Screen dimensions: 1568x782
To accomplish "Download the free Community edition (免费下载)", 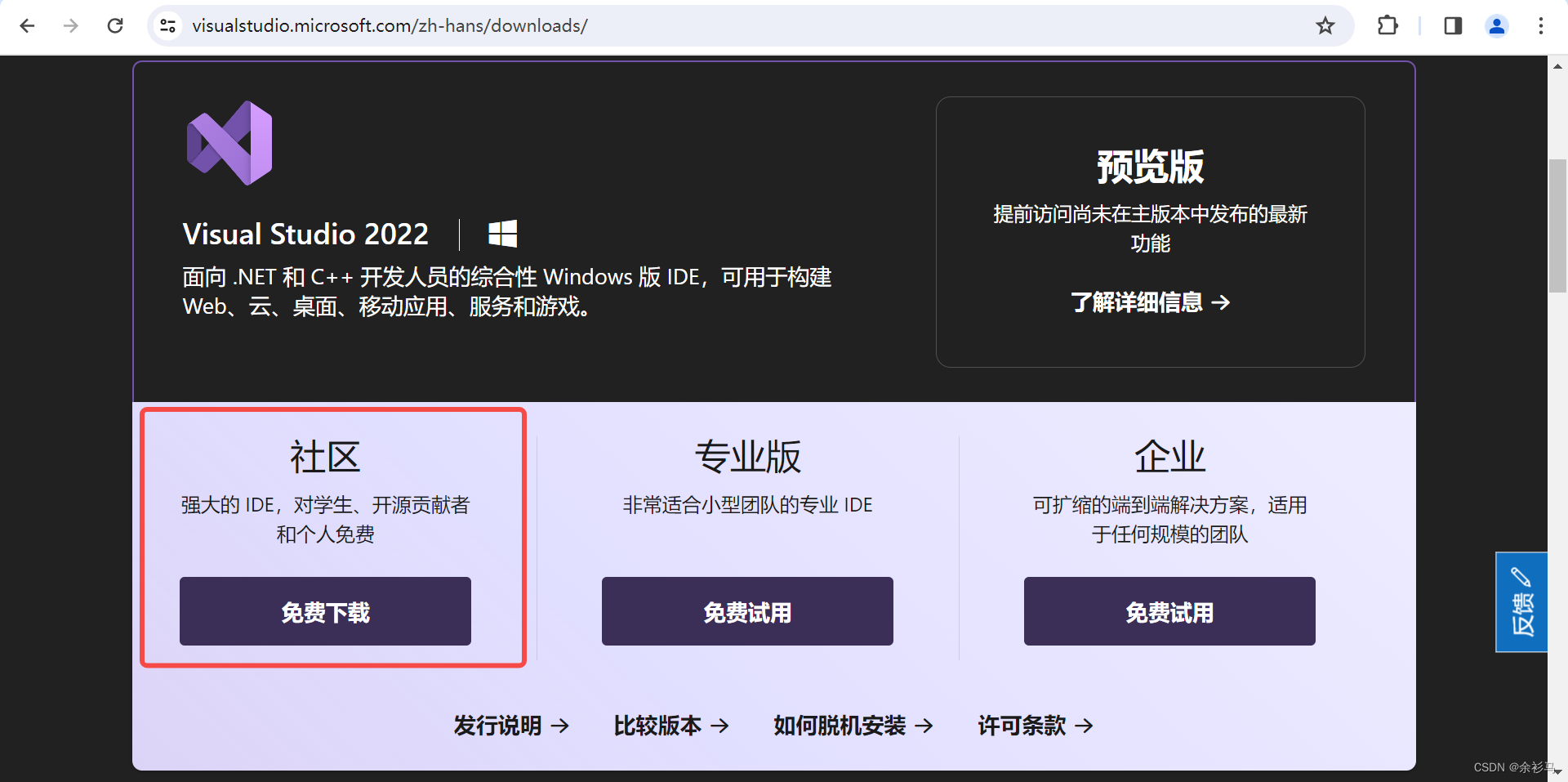I will tap(325, 611).
